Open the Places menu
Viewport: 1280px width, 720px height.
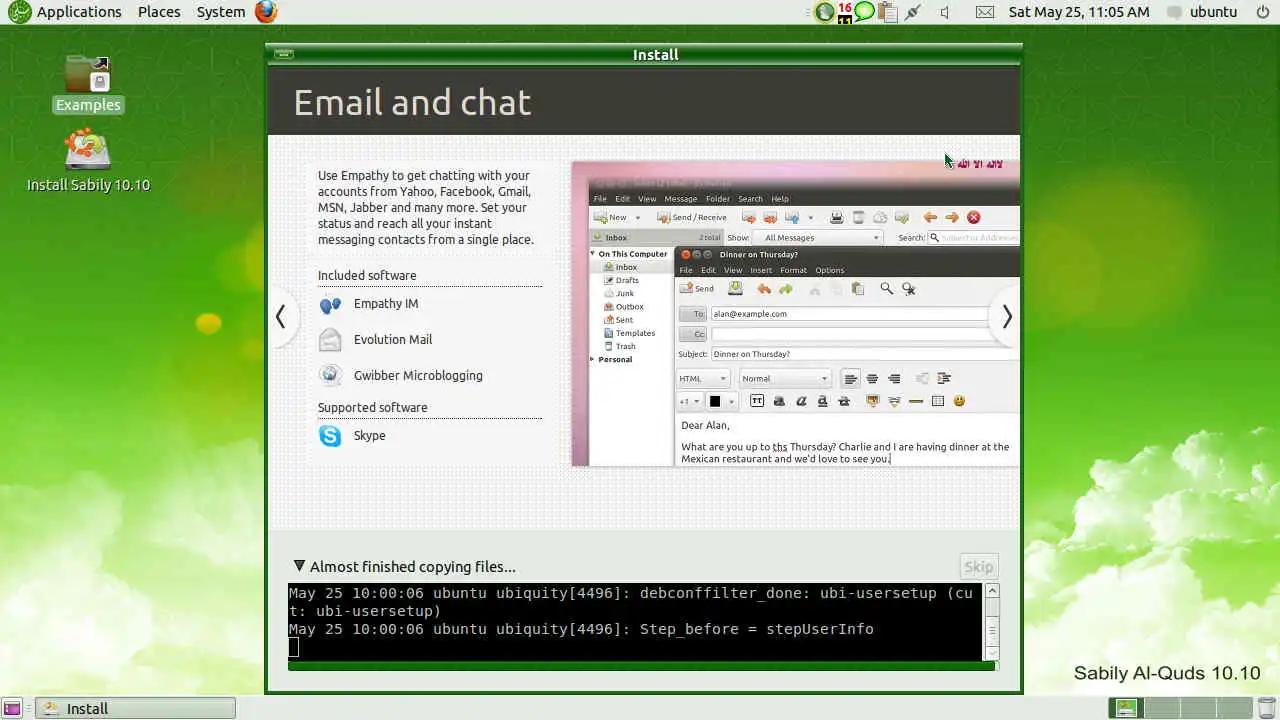click(159, 12)
